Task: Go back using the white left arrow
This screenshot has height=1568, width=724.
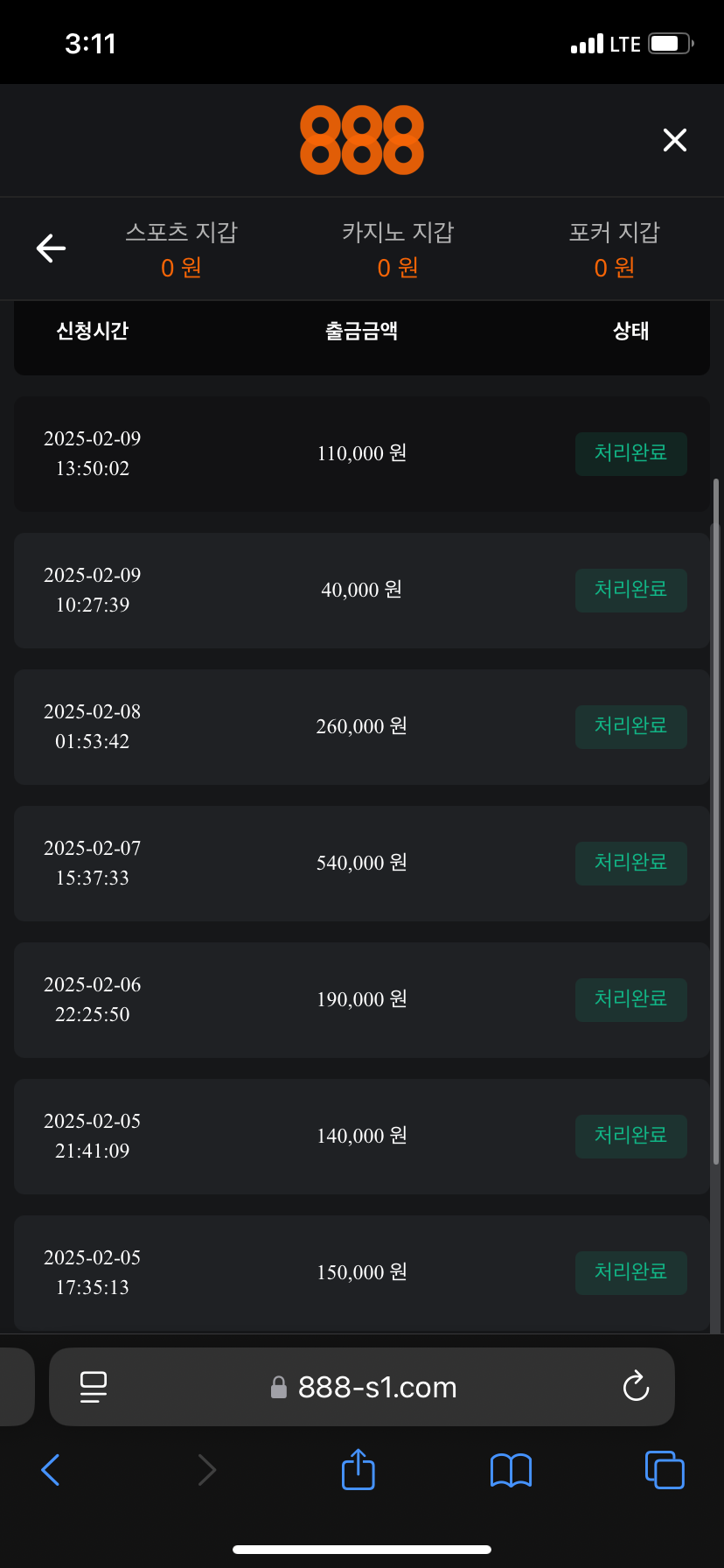Action: pos(51,248)
